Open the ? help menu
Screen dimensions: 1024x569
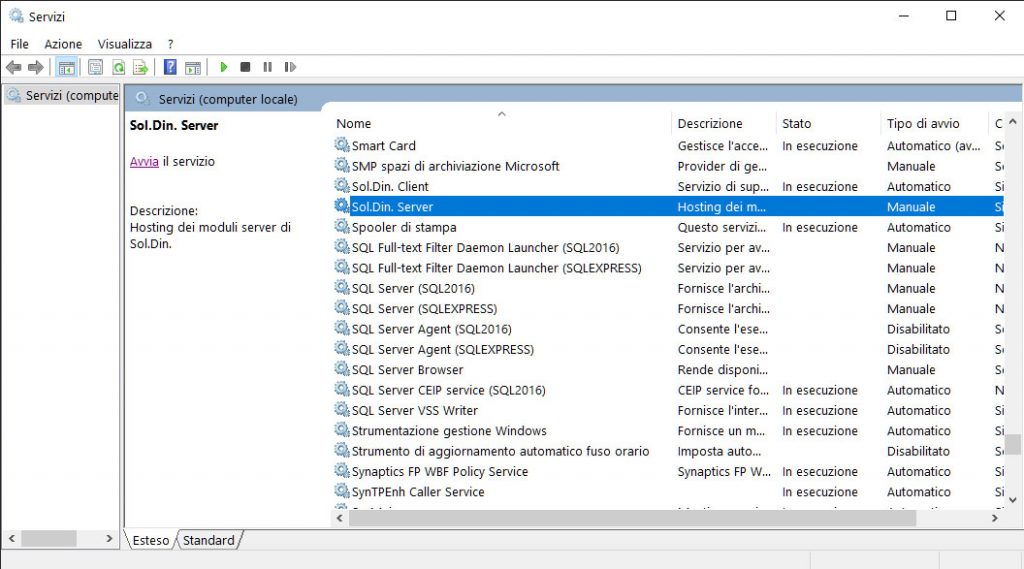[170, 44]
